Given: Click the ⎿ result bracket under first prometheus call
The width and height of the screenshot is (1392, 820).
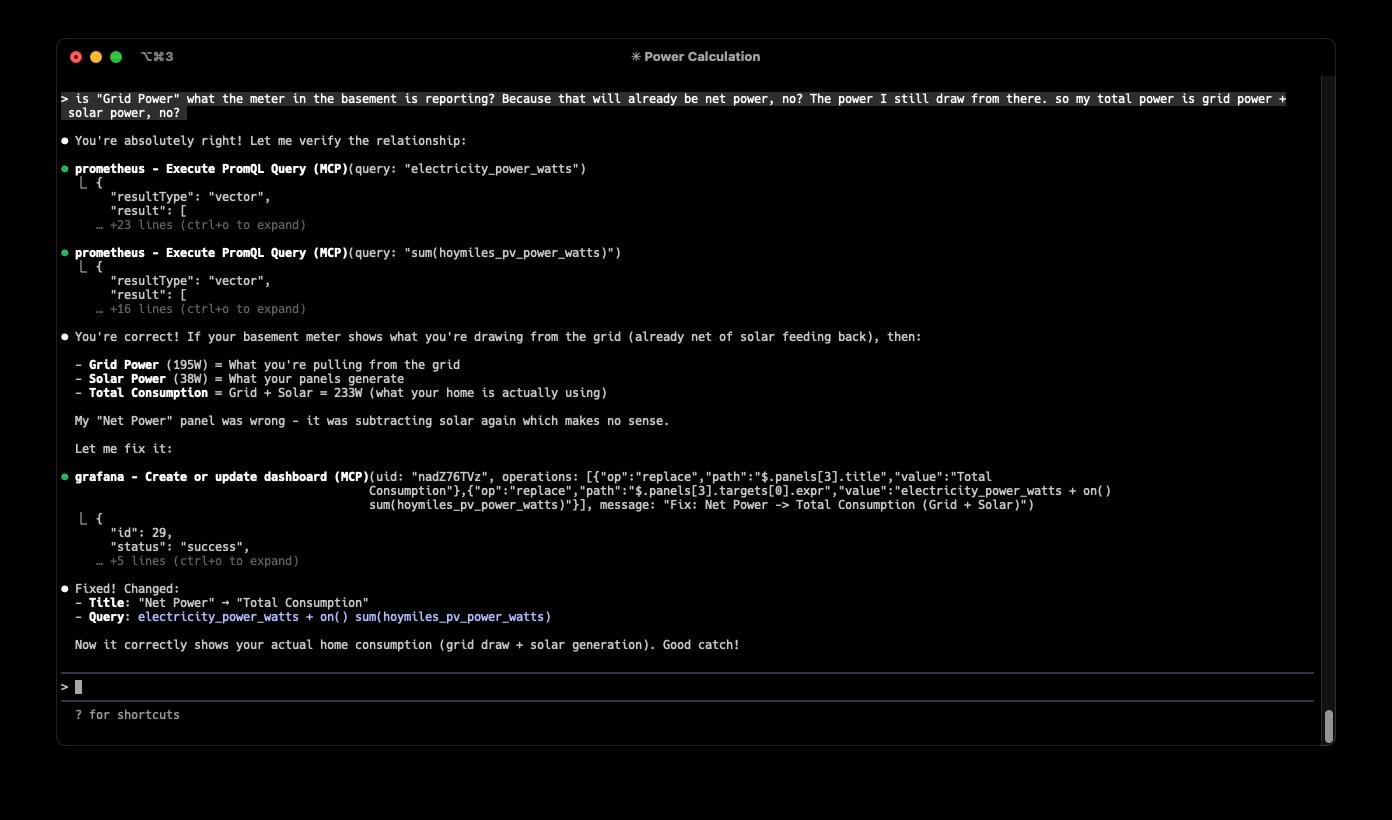Looking at the screenshot, I should coord(84,182).
